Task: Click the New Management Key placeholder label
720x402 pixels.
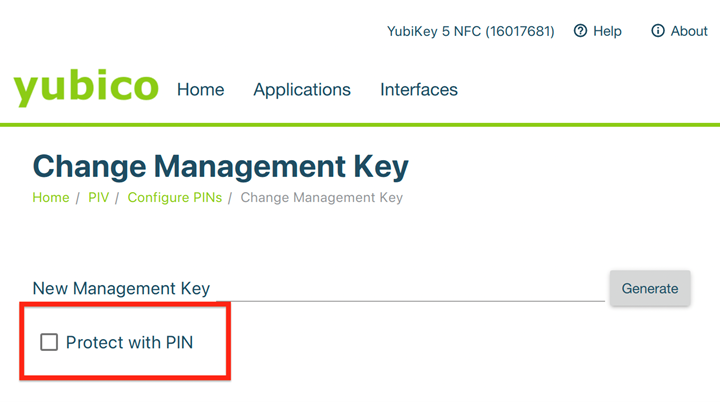Action: point(121,288)
